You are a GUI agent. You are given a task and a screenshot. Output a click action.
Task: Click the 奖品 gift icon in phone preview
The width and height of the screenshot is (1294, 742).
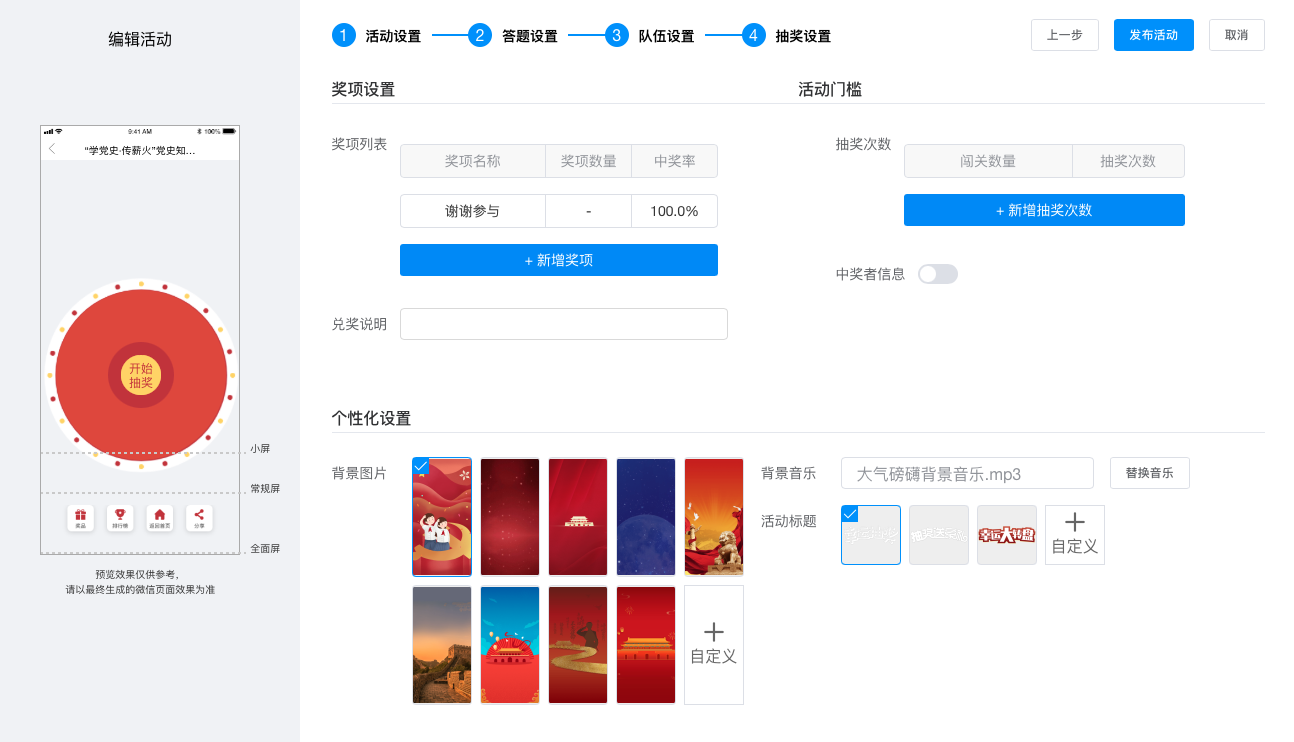(x=81, y=517)
